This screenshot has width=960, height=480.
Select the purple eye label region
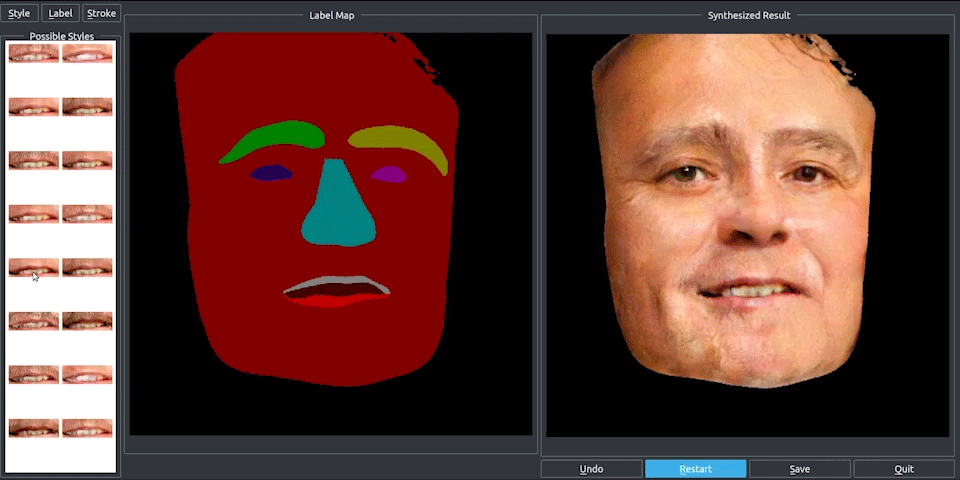coord(389,174)
